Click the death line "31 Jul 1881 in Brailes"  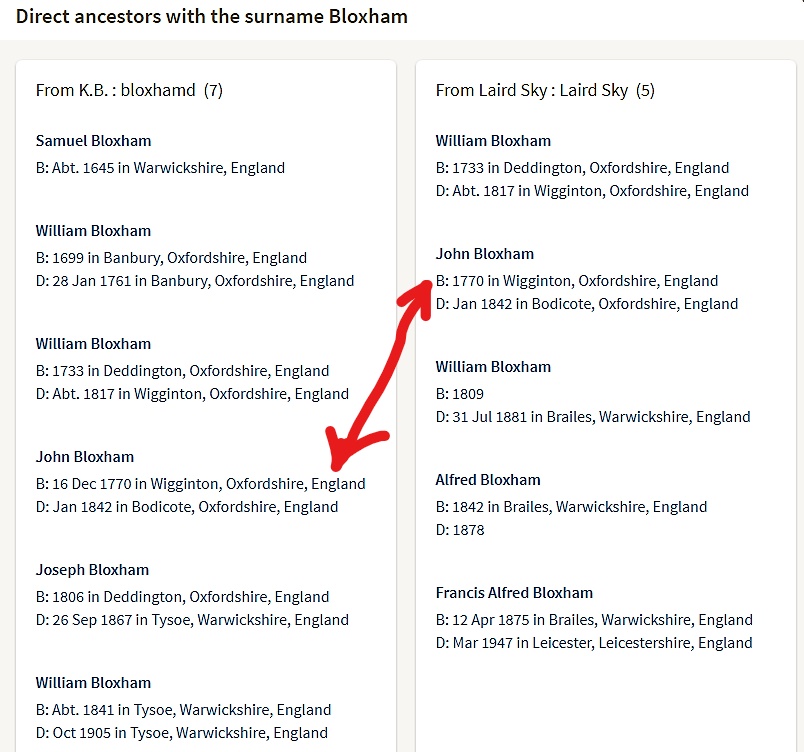coord(593,417)
